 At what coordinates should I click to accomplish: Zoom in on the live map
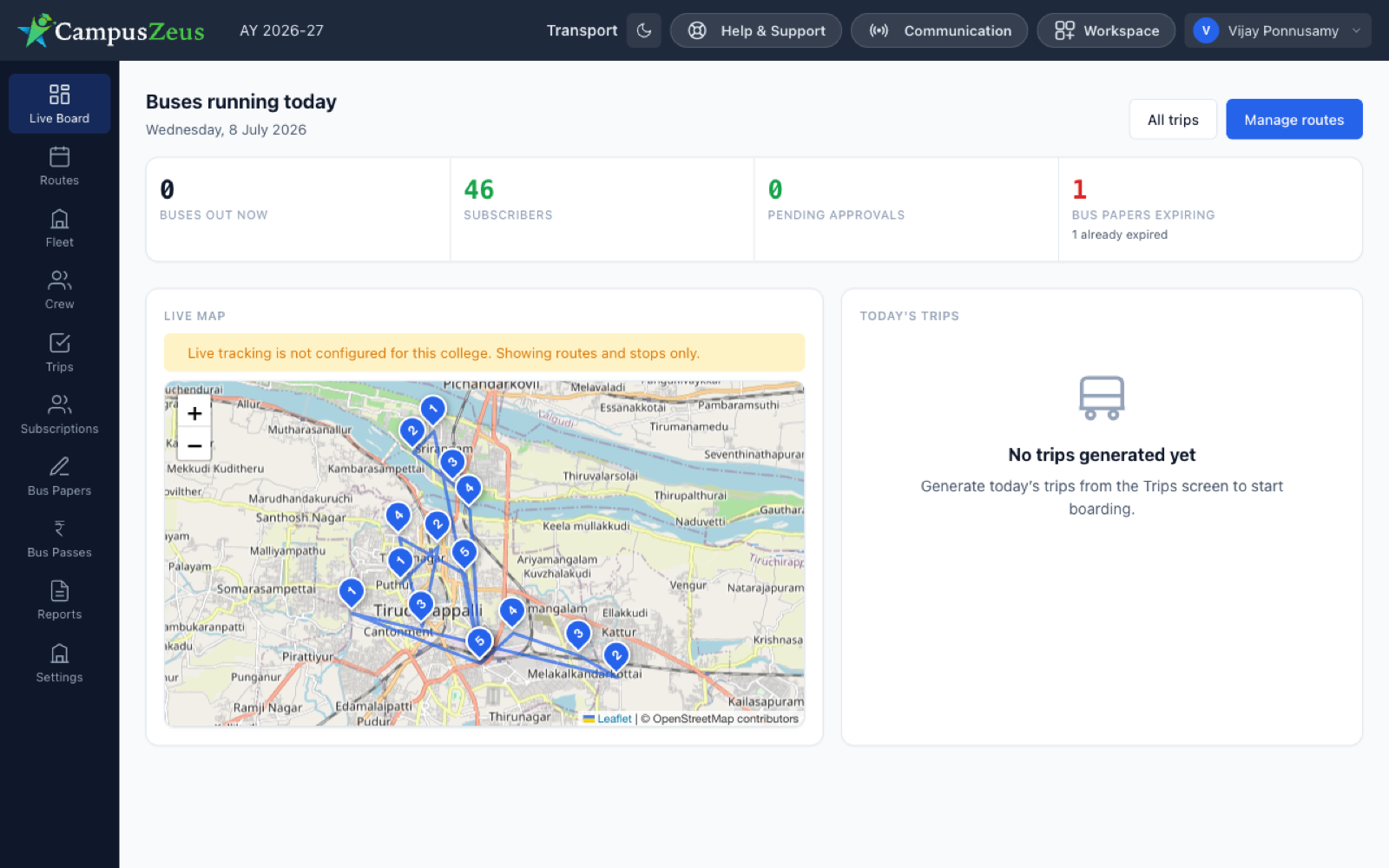click(x=194, y=413)
